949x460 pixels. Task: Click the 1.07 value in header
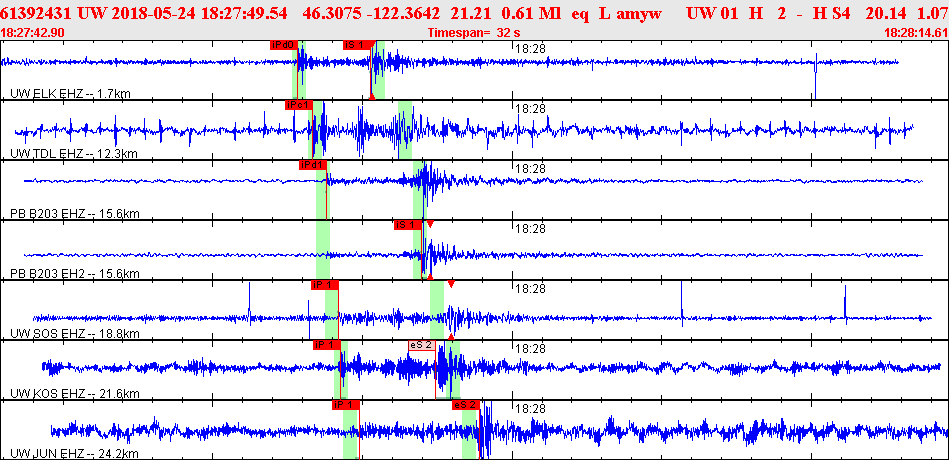coord(933,13)
